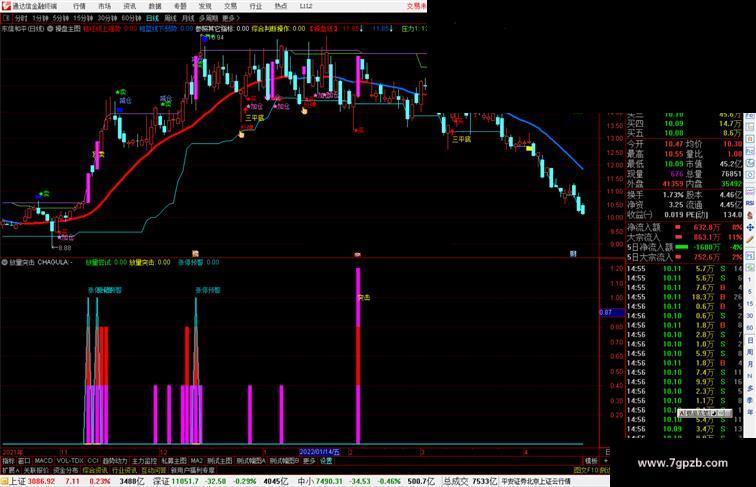Switch to 30-minute period in right sidebar
The width and height of the screenshot is (756, 487).
point(750,316)
